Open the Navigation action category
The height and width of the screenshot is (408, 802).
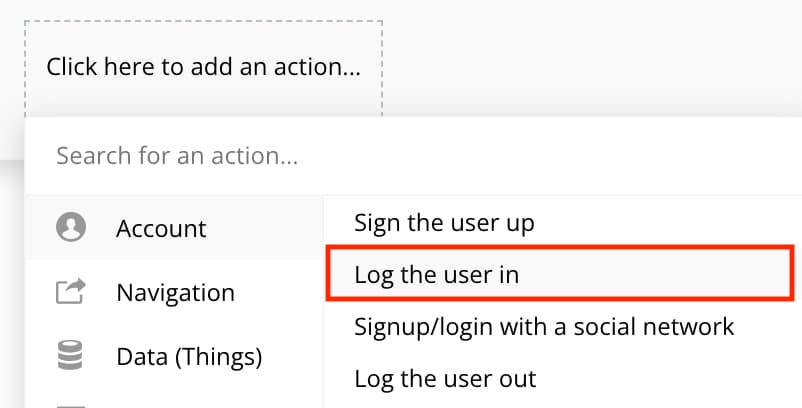(175, 292)
